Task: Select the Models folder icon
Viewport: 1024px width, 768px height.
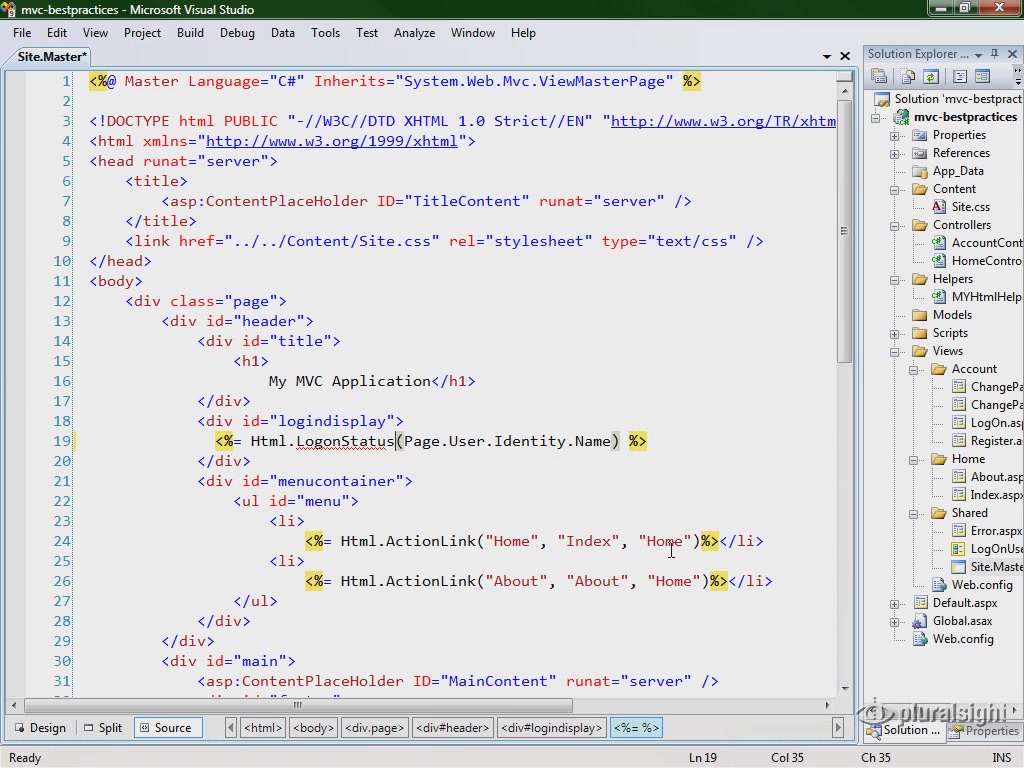Action: point(920,315)
